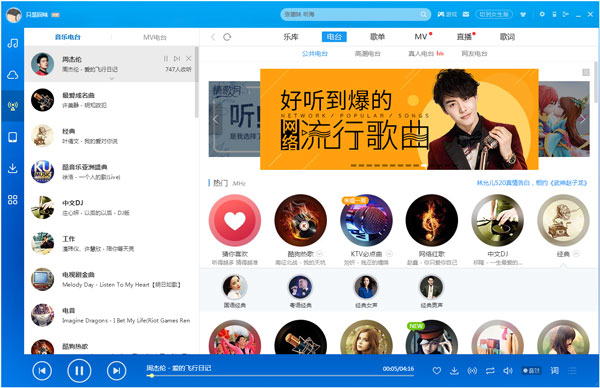Toggle the sound effect 音效 button

point(532,370)
